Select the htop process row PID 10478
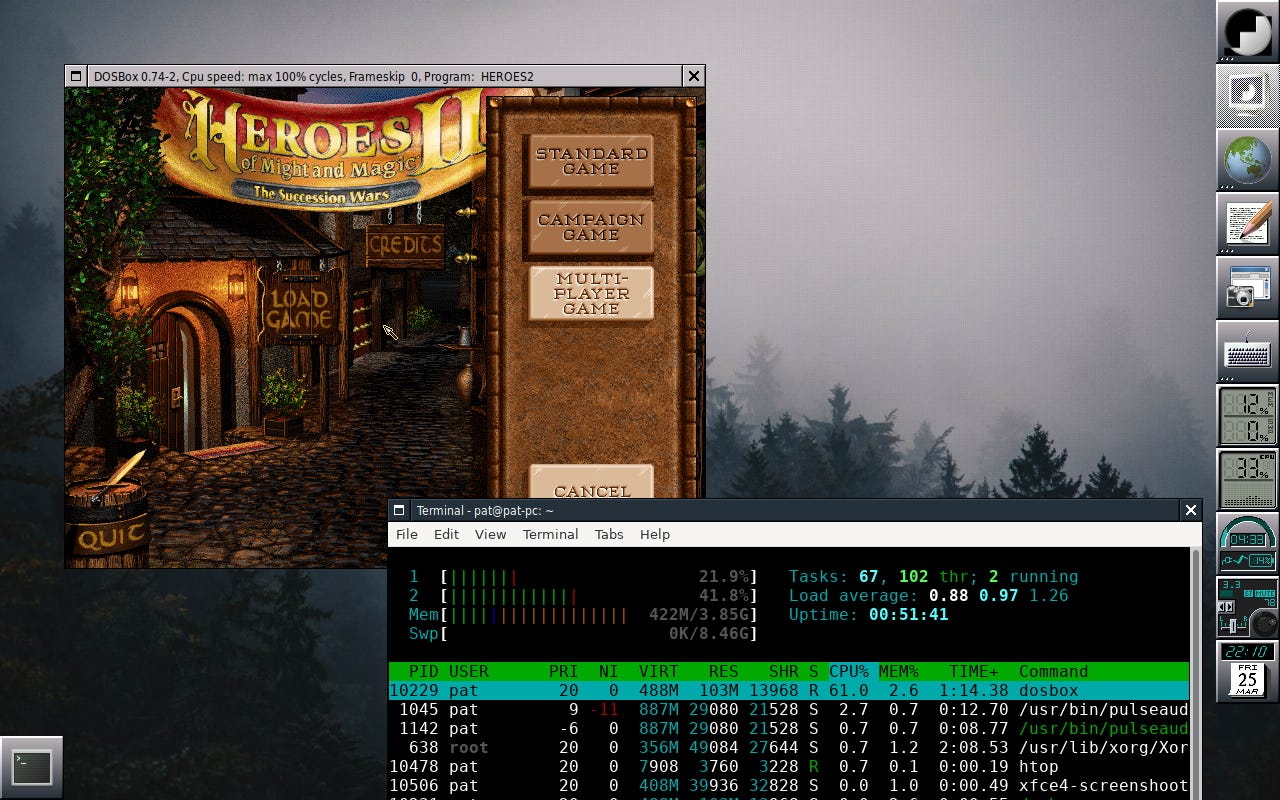Screen dimensions: 1280x800 pyautogui.click(x=789, y=766)
